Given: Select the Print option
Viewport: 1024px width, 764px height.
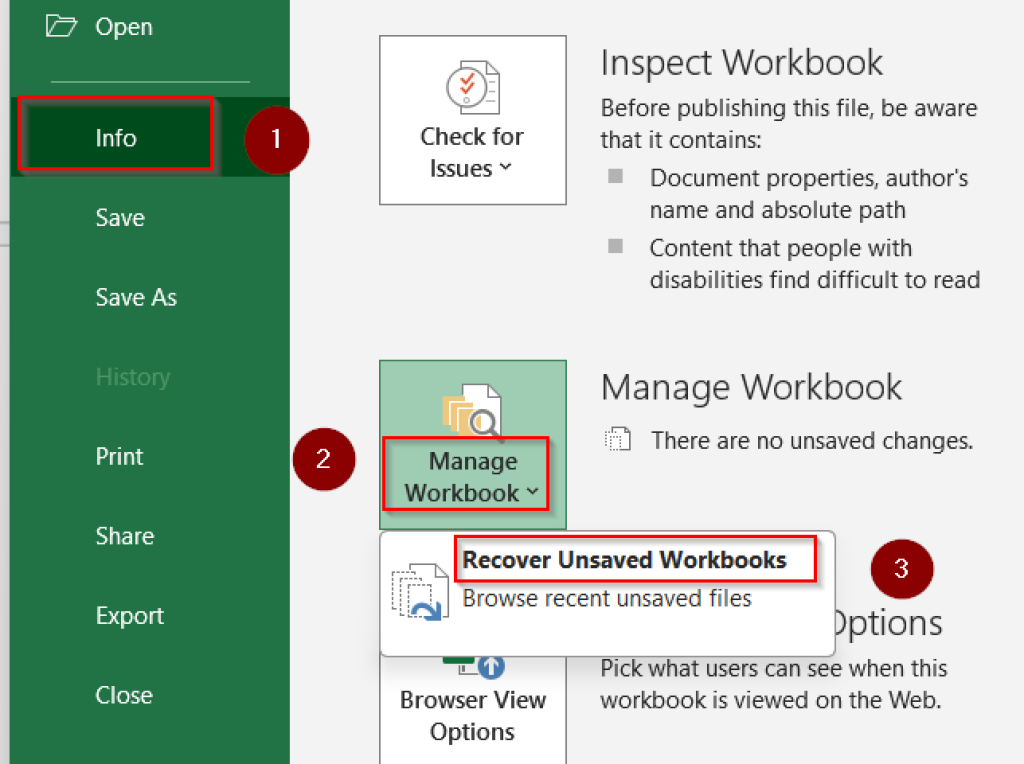Looking at the screenshot, I should pyautogui.click(x=119, y=456).
